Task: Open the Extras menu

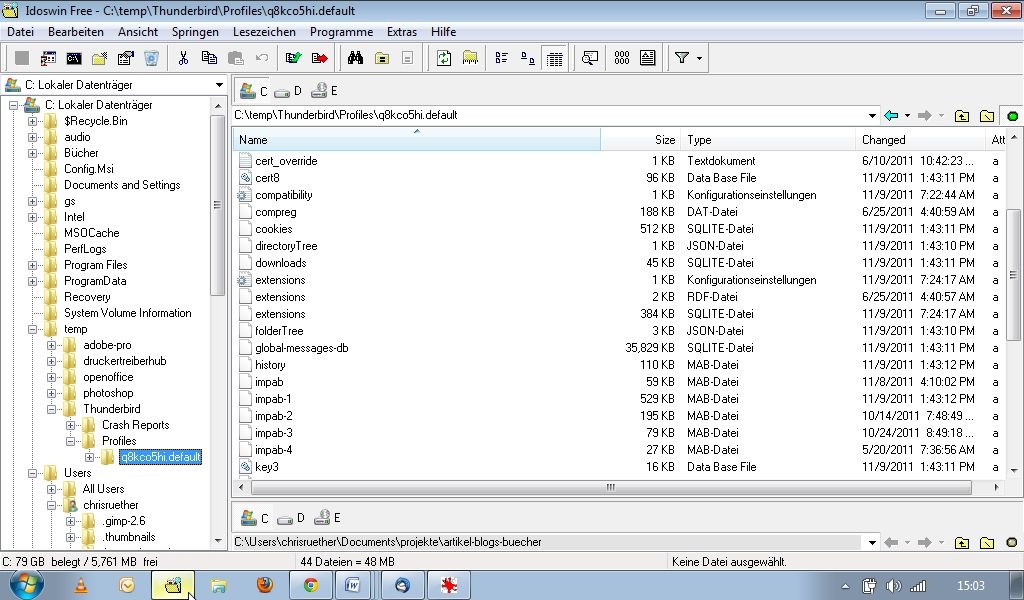Action: (x=401, y=32)
